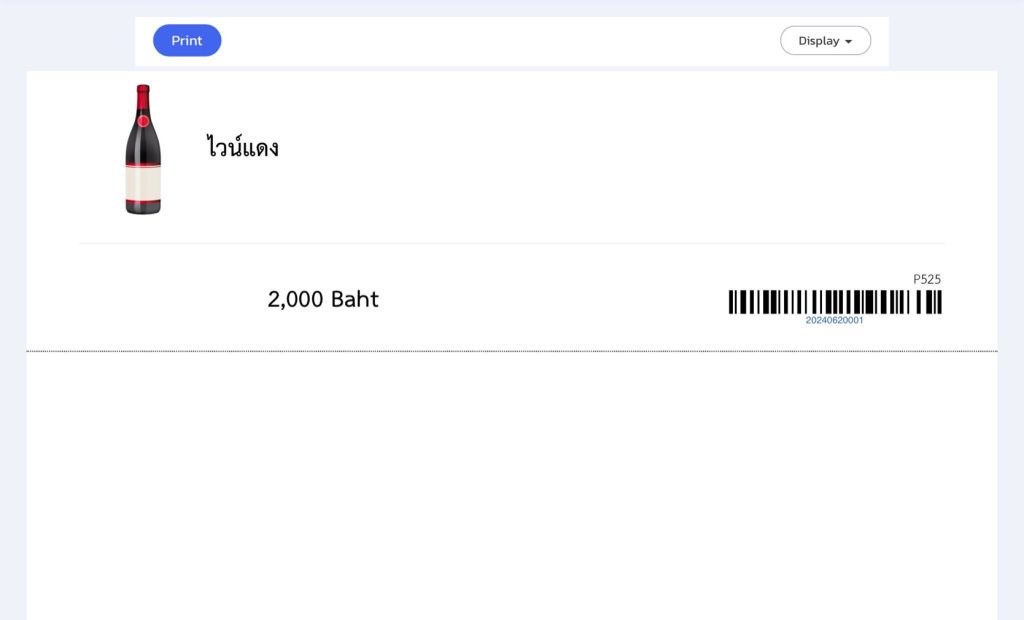The height and width of the screenshot is (620, 1024).
Task: Click the empty page area below the label
Action: 512,487
